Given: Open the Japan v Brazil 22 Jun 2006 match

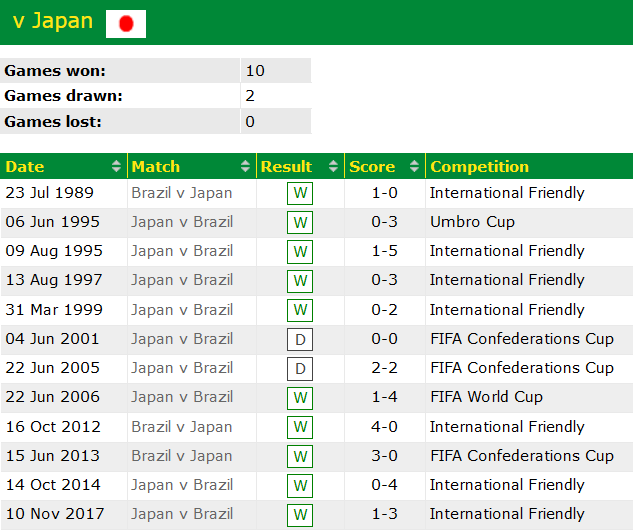Looking at the screenshot, I should coord(182,397).
